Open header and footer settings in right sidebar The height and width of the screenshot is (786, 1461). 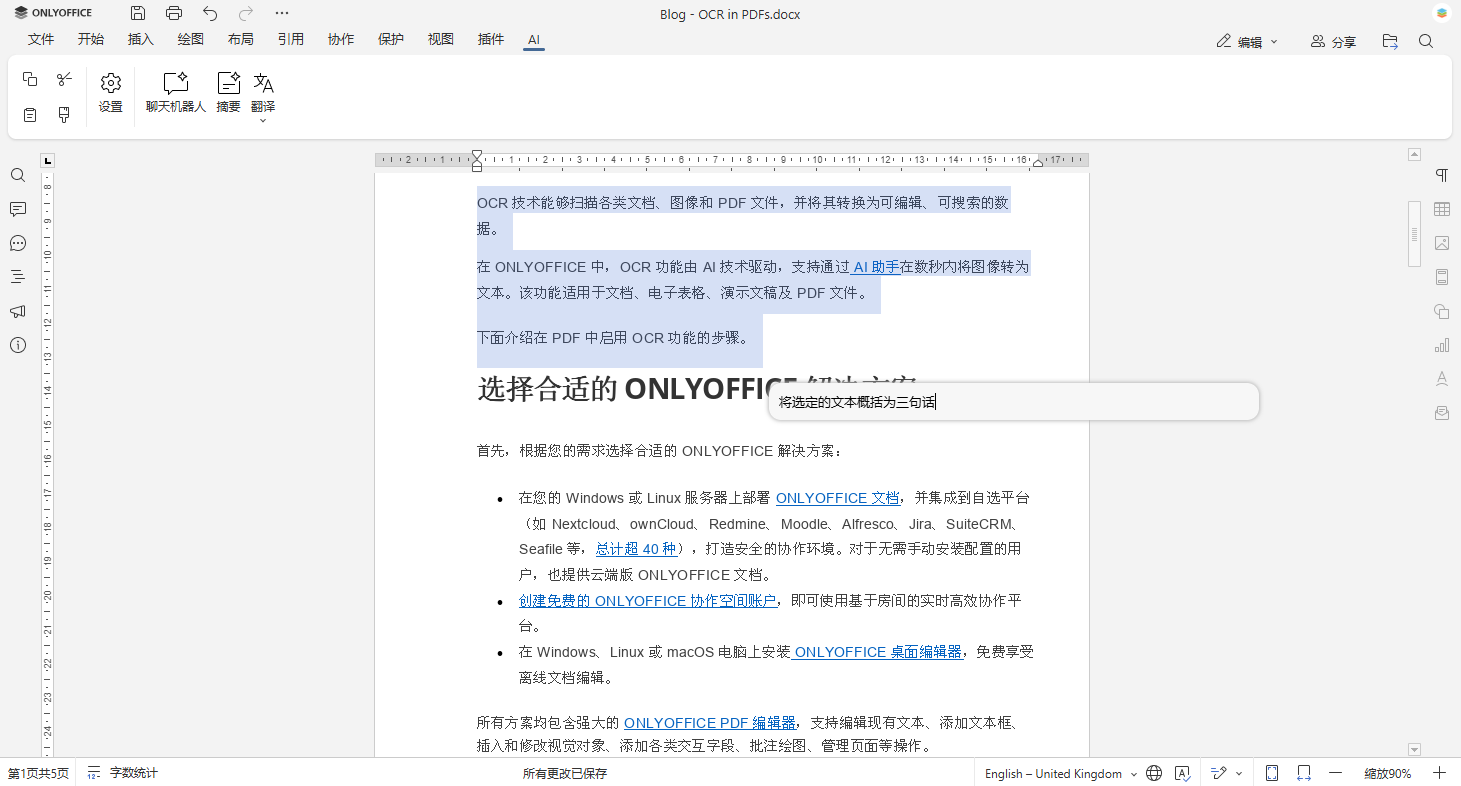pyautogui.click(x=1442, y=277)
